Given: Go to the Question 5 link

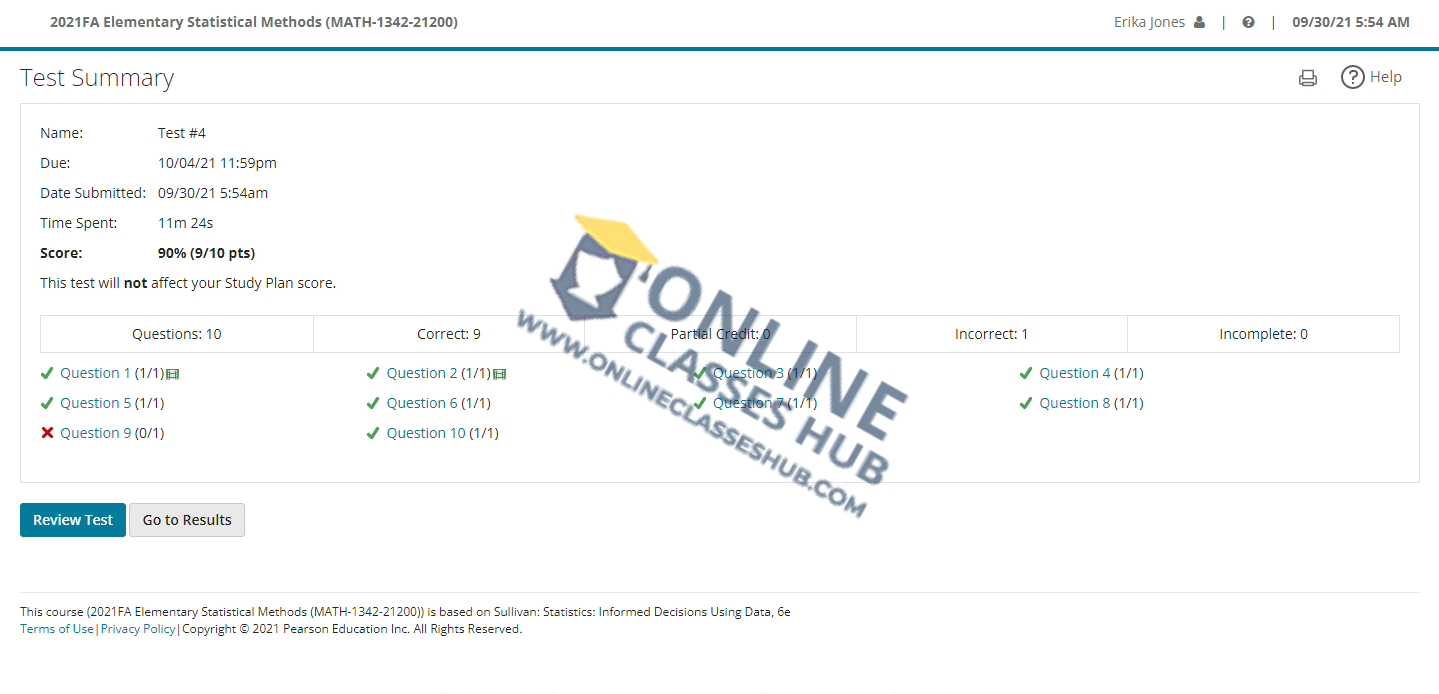Looking at the screenshot, I should point(95,403).
